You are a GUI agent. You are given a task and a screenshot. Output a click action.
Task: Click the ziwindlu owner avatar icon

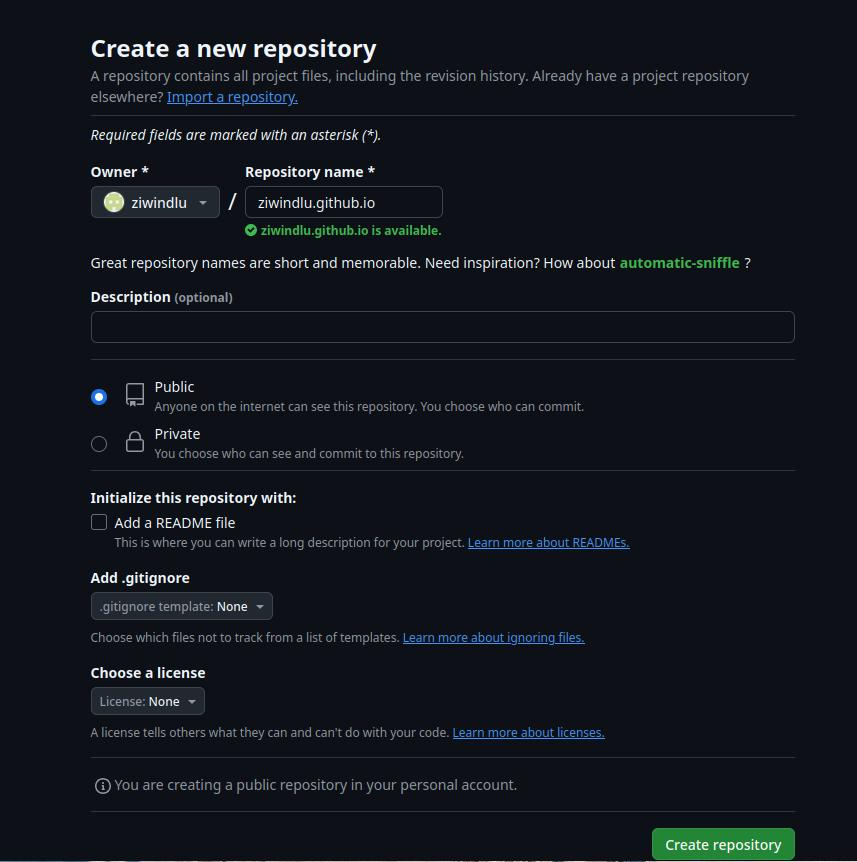click(114, 202)
